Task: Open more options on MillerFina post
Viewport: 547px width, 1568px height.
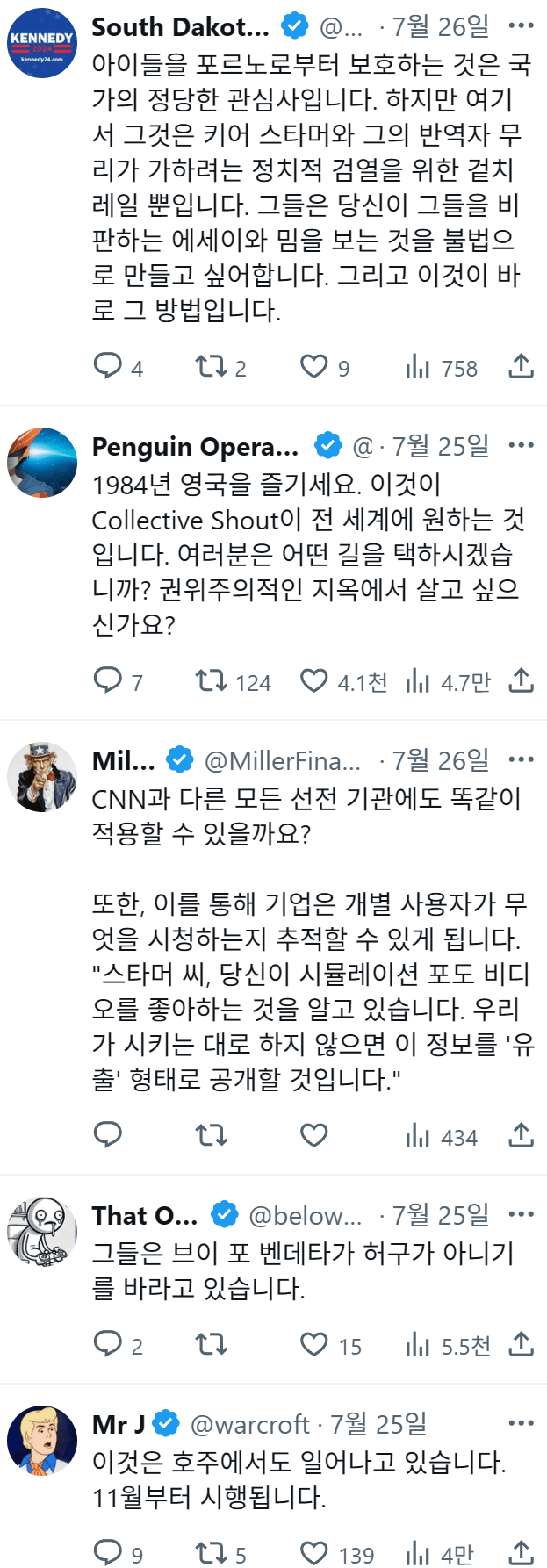Action: 521,759
